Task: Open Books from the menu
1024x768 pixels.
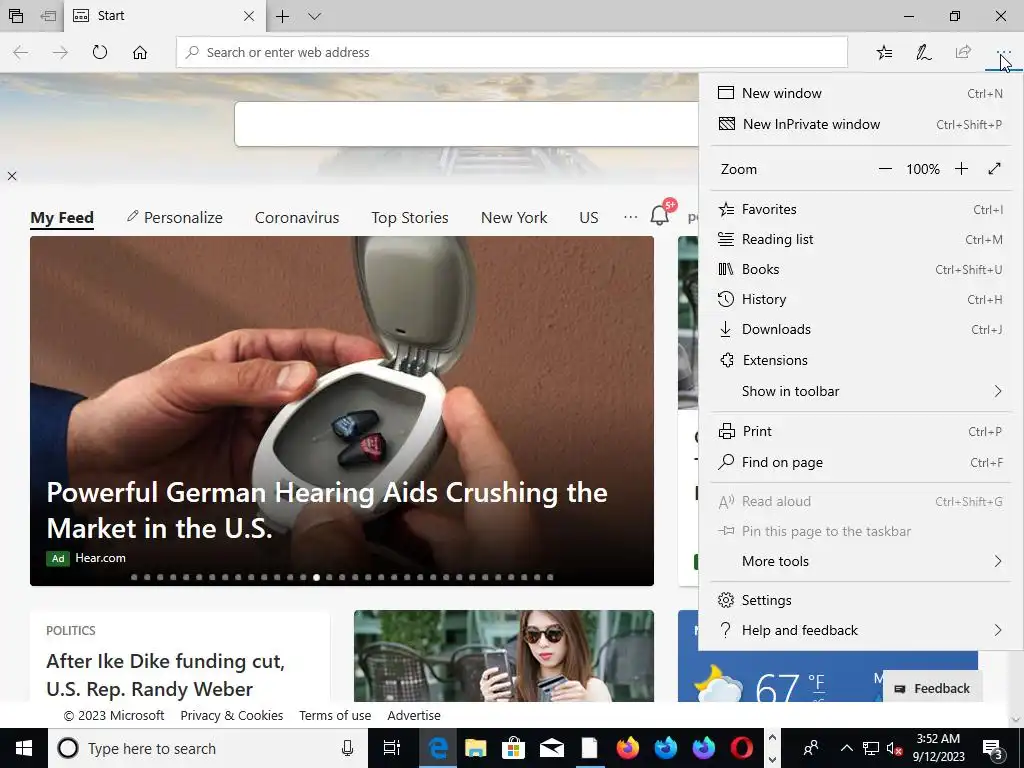Action: (861, 270)
